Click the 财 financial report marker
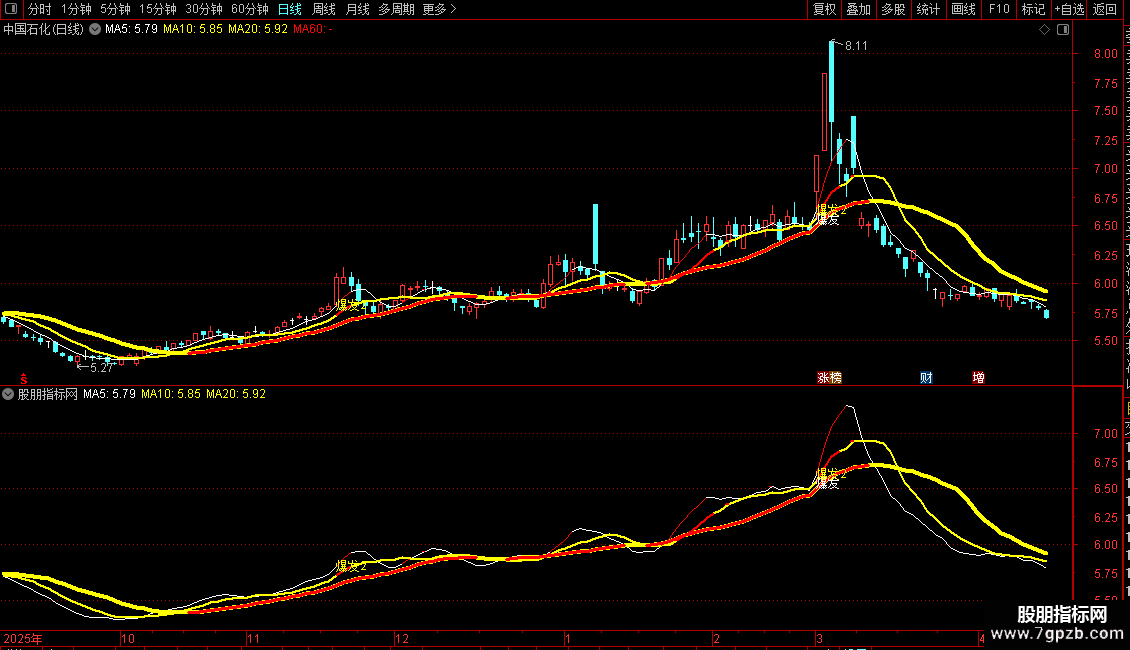The height and width of the screenshot is (650, 1130). 927,378
